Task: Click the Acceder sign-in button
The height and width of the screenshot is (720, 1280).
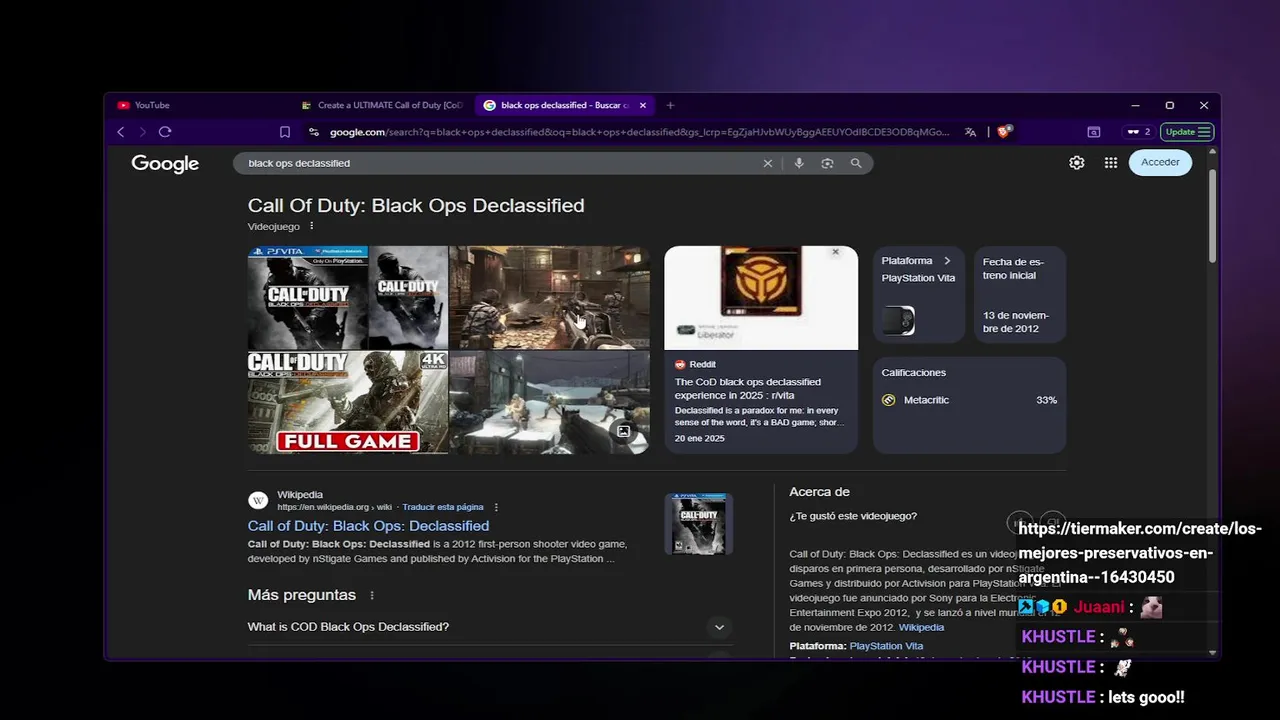Action: (1160, 162)
